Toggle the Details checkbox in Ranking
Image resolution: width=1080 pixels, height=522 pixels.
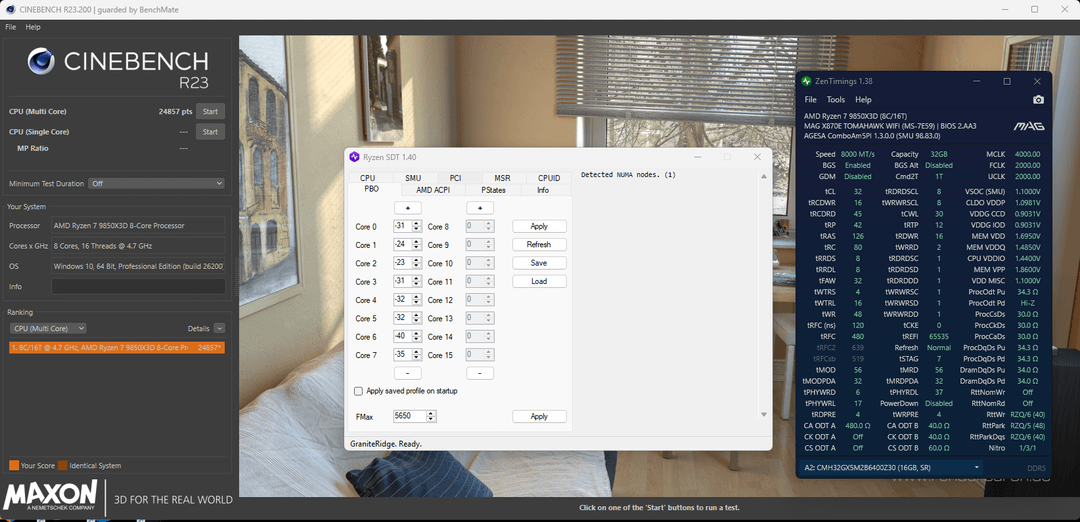coord(219,328)
